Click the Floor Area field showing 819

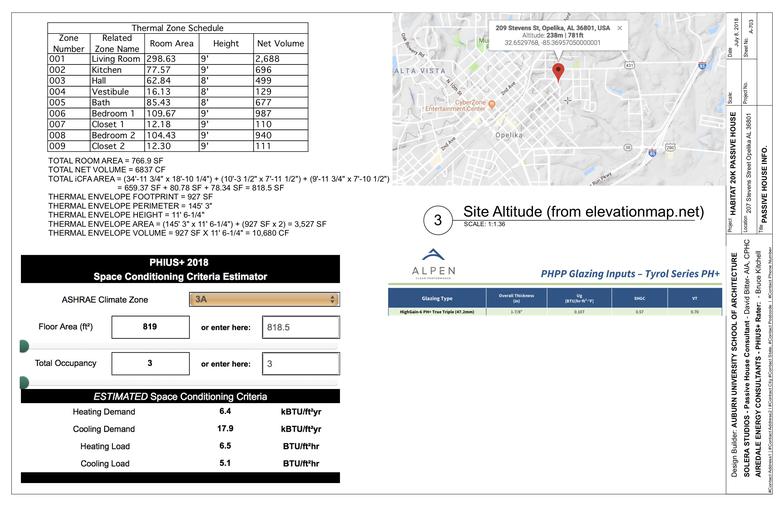pos(150,327)
